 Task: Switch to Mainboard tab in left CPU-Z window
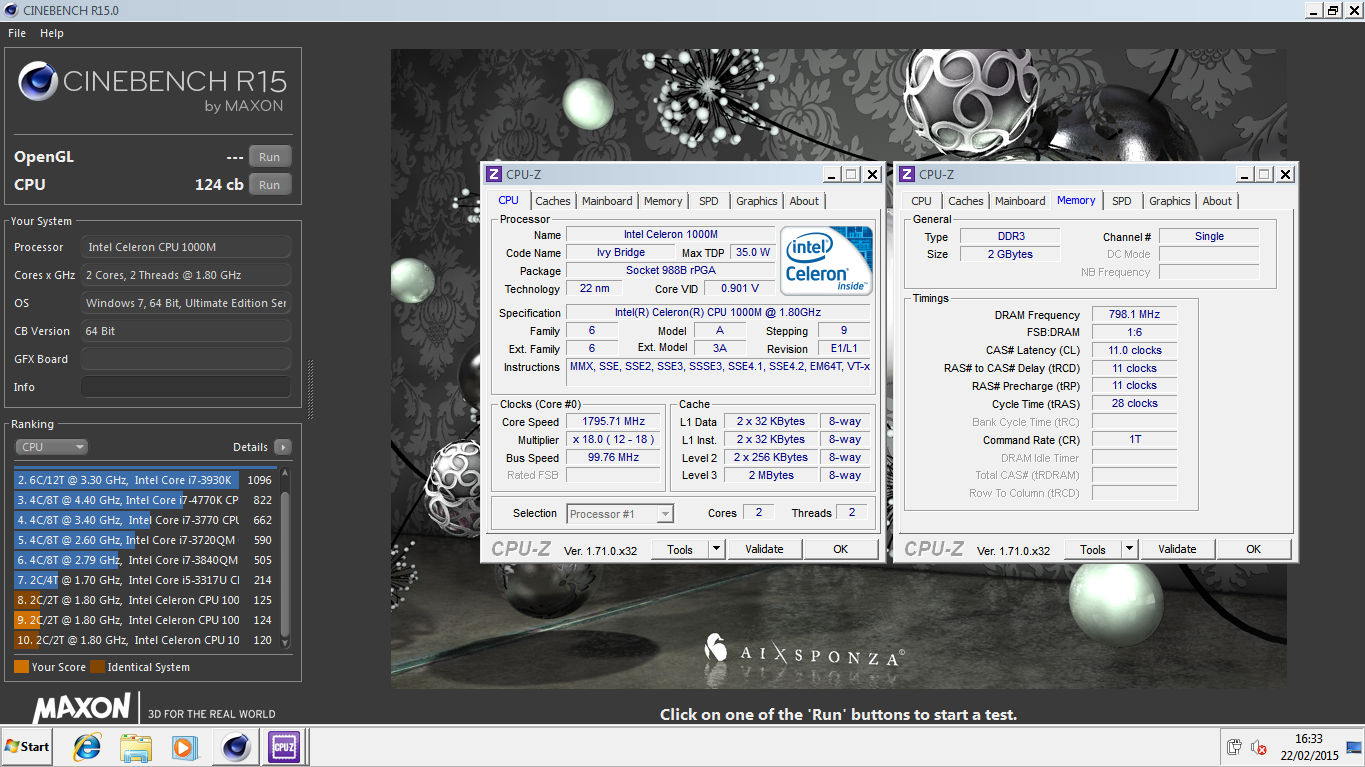[607, 201]
